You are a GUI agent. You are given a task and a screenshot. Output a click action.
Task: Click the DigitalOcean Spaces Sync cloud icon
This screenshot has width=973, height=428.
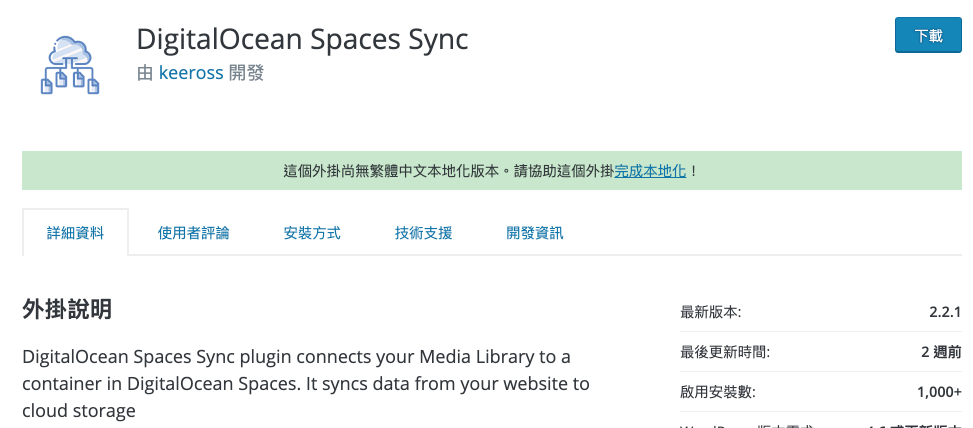click(x=70, y=65)
